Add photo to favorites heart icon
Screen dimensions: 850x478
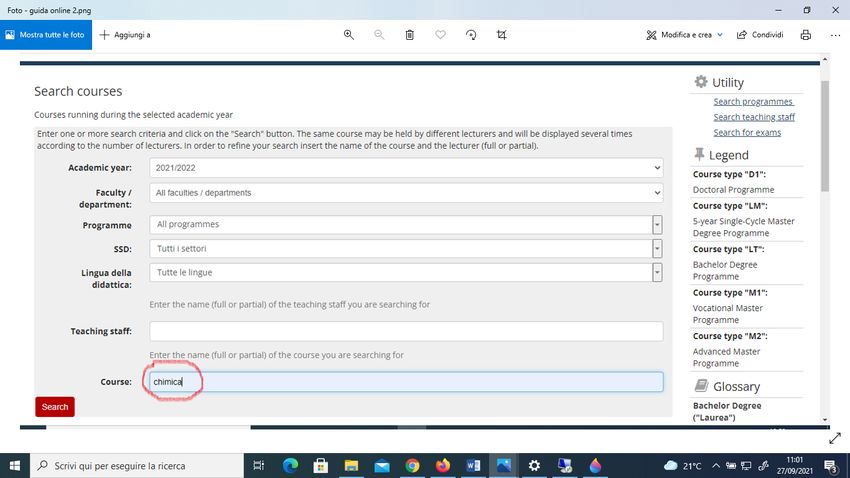[x=440, y=35]
